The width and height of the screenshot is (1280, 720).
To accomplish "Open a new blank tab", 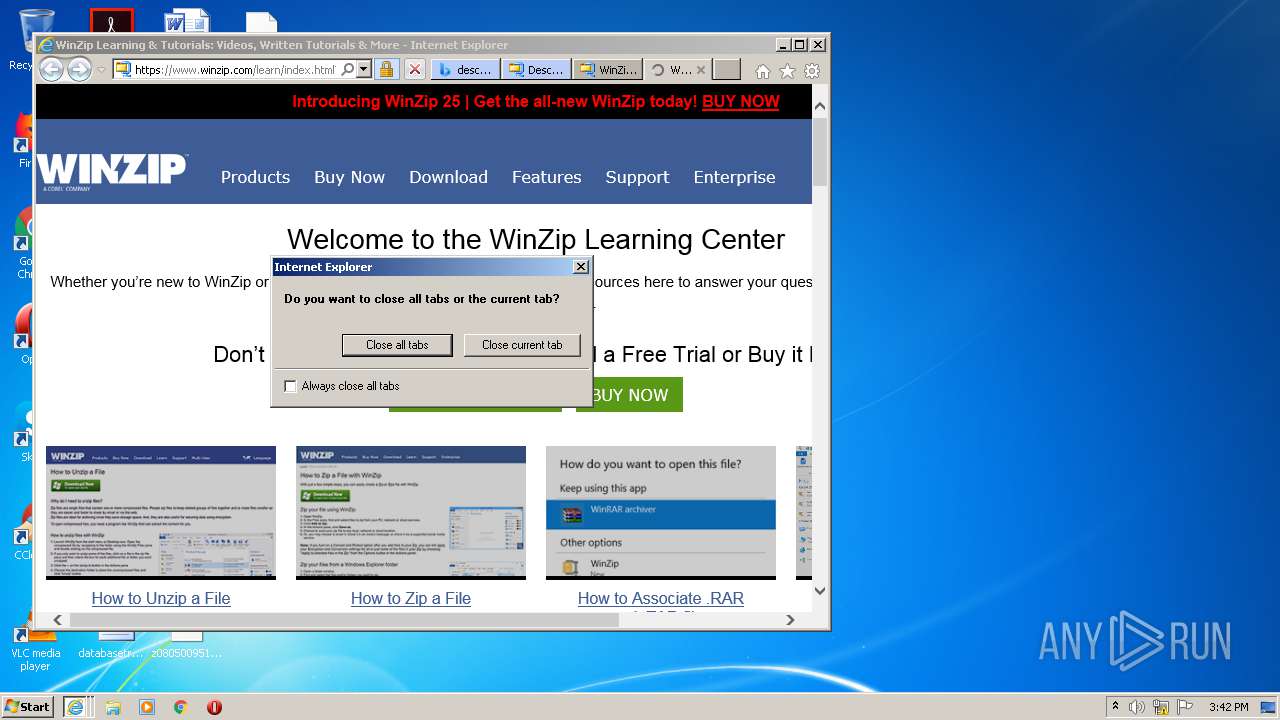I will 727,70.
